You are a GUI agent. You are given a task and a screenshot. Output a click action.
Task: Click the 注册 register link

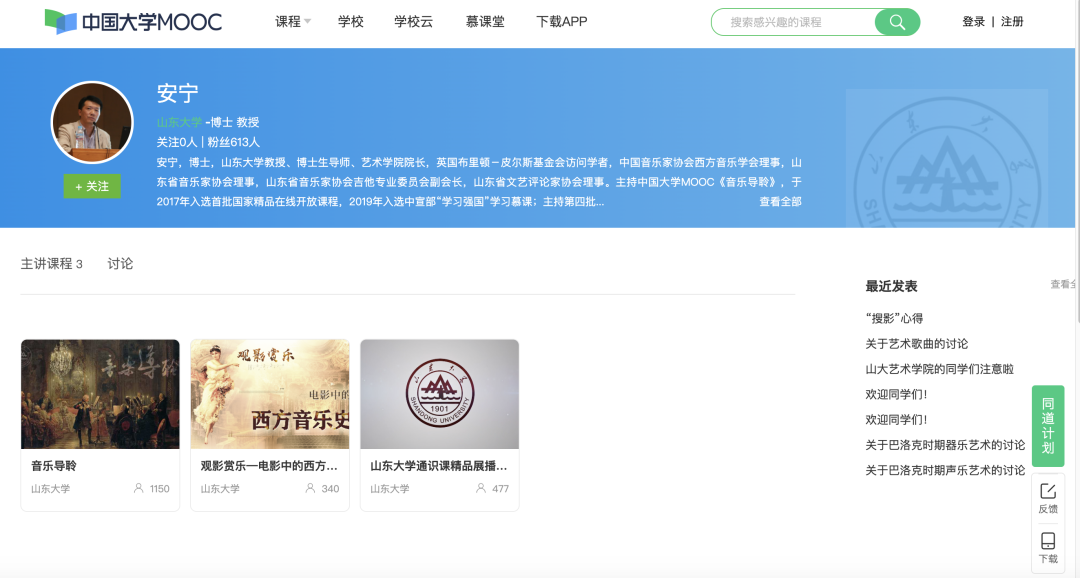click(x=1011, y=21)
